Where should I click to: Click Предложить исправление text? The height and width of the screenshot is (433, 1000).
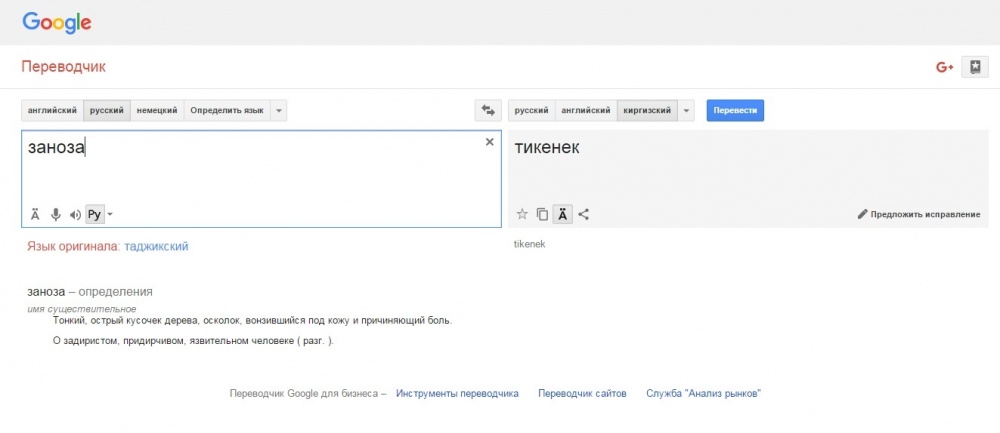(x=925, y=214)
